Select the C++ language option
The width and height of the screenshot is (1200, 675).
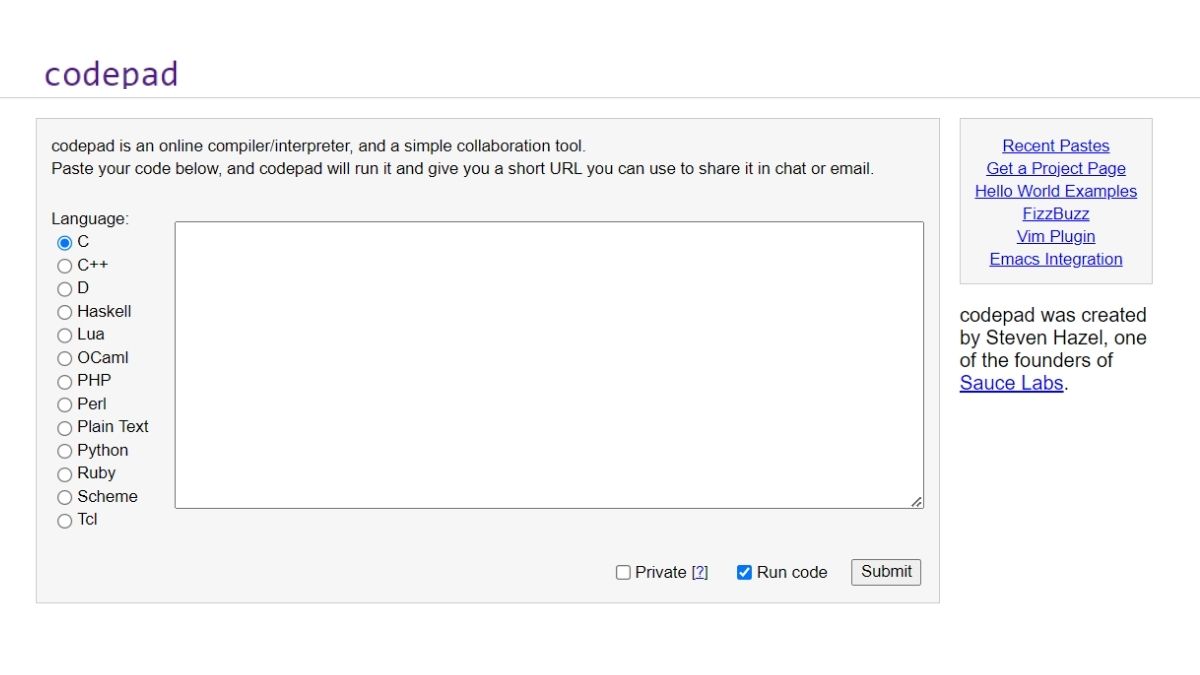(x=65, y=266)
